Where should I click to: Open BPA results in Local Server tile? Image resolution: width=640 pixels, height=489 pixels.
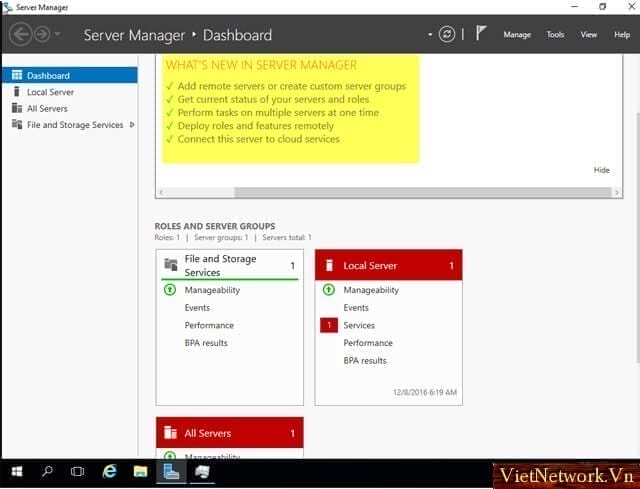click(x=364, y=360)
